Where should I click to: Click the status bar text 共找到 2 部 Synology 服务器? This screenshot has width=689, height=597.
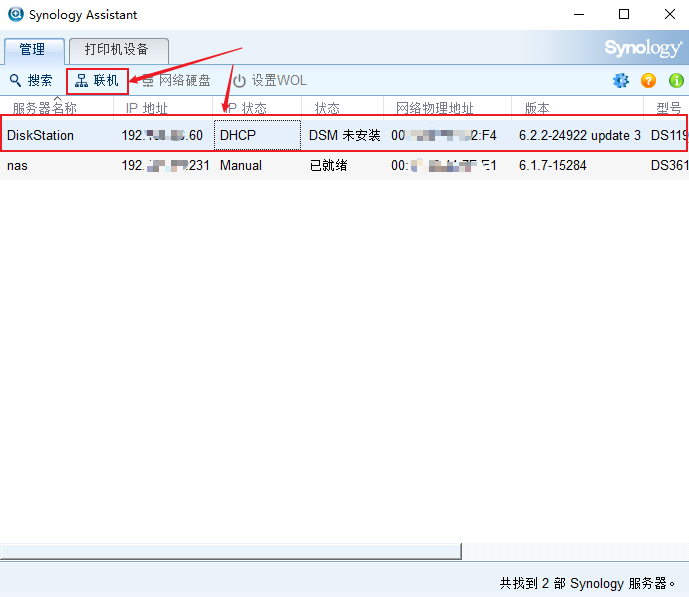587,583
